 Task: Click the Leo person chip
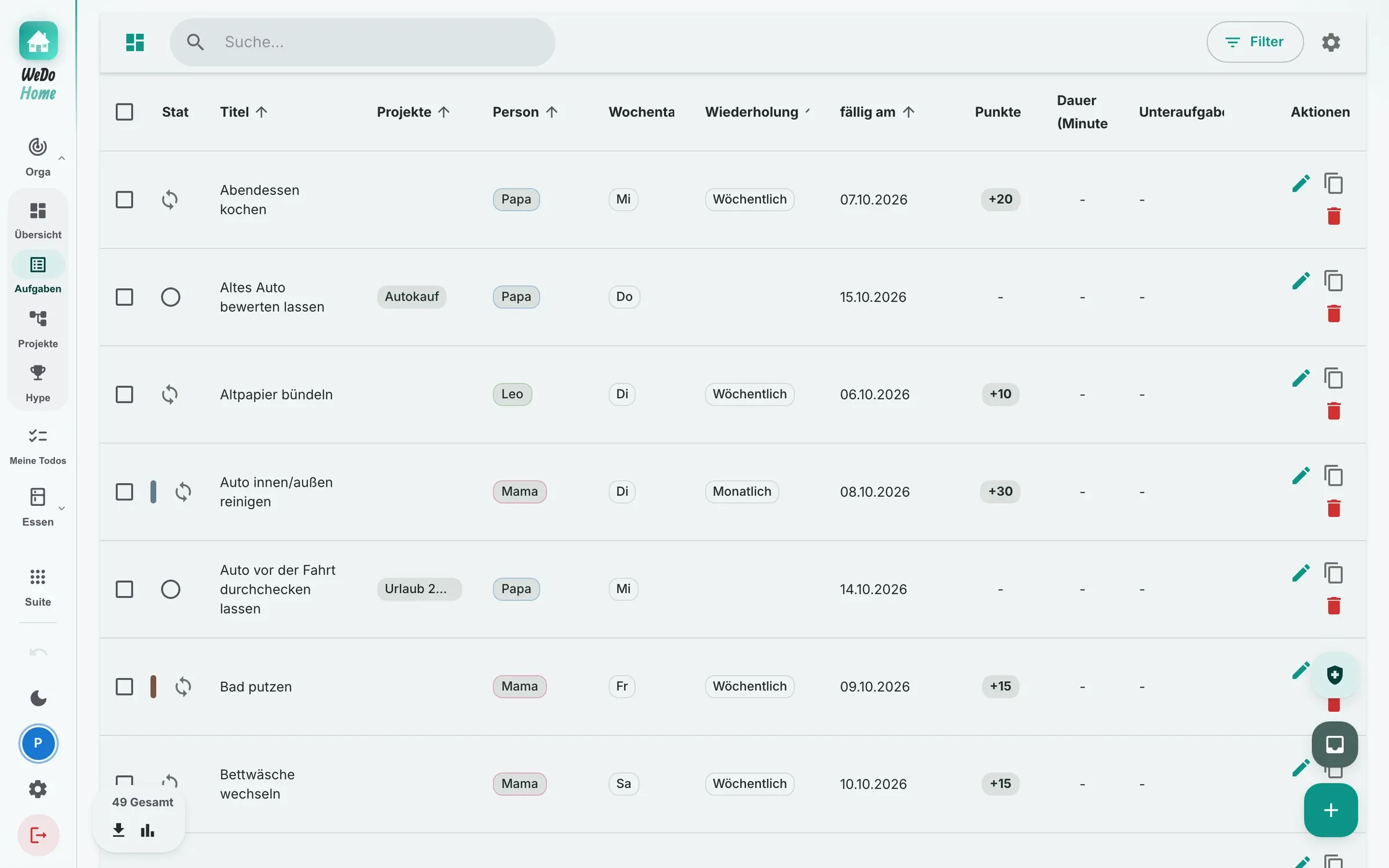click(512, 395)
